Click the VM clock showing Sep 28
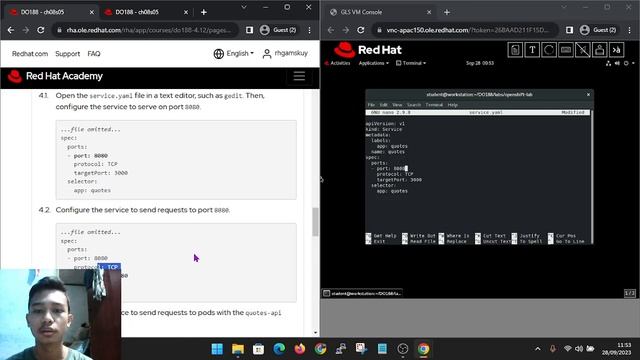Image resolution: width=640 pixels, height=360 pixels. pyautogui.click(x=480, y=63)
